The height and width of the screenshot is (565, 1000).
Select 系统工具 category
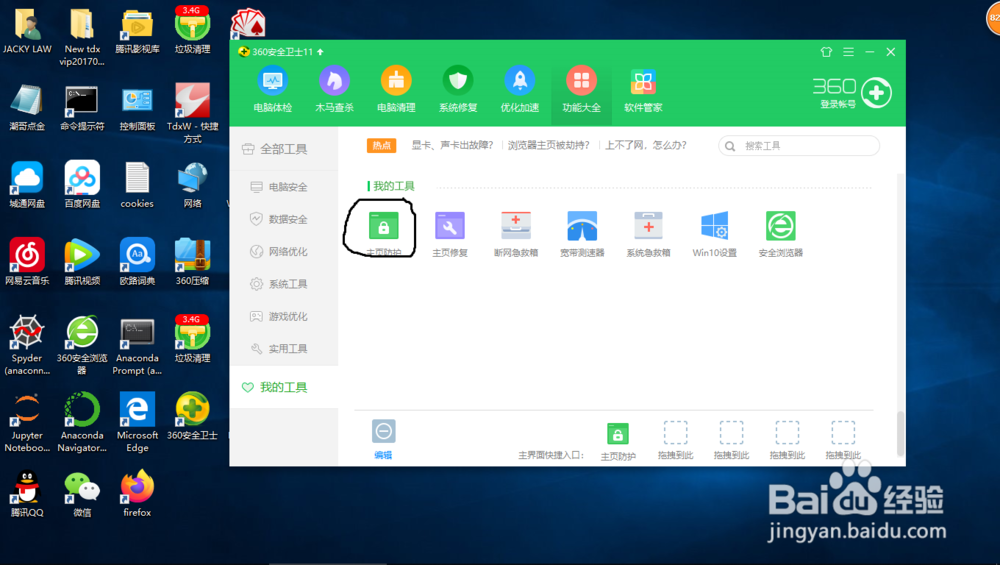284,284
